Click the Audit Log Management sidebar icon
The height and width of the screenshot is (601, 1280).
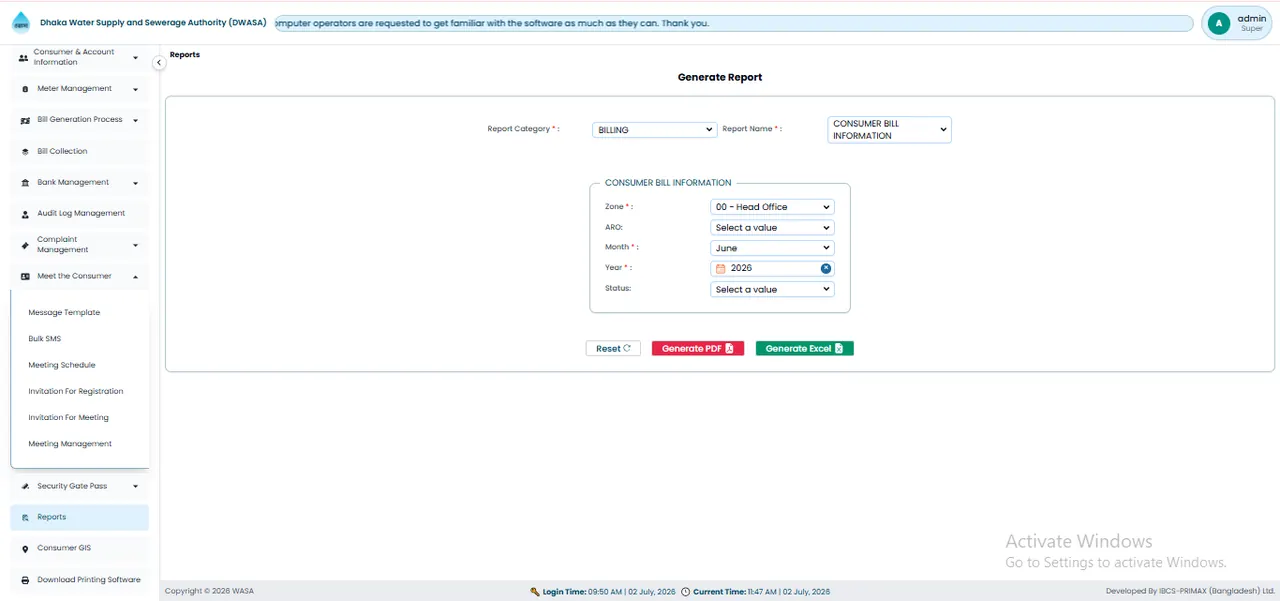pyautogui.click(x=25, y=214)
